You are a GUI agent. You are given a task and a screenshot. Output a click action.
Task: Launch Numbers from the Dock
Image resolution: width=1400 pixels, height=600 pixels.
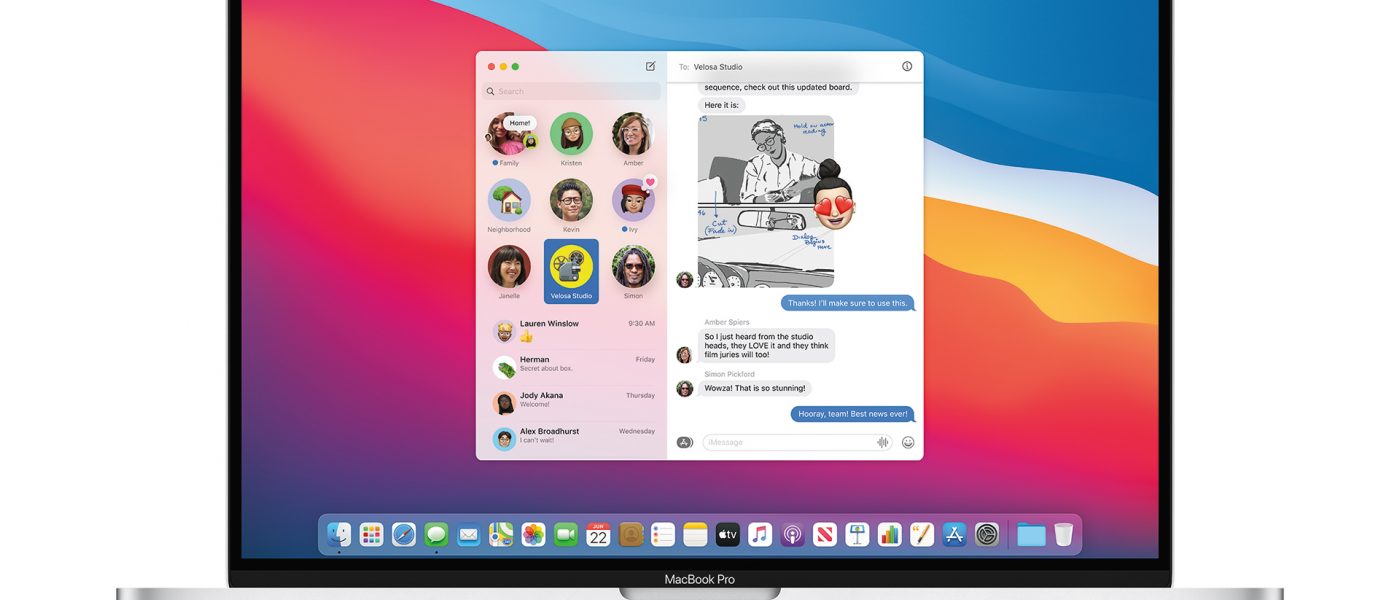tap(890, 535)
